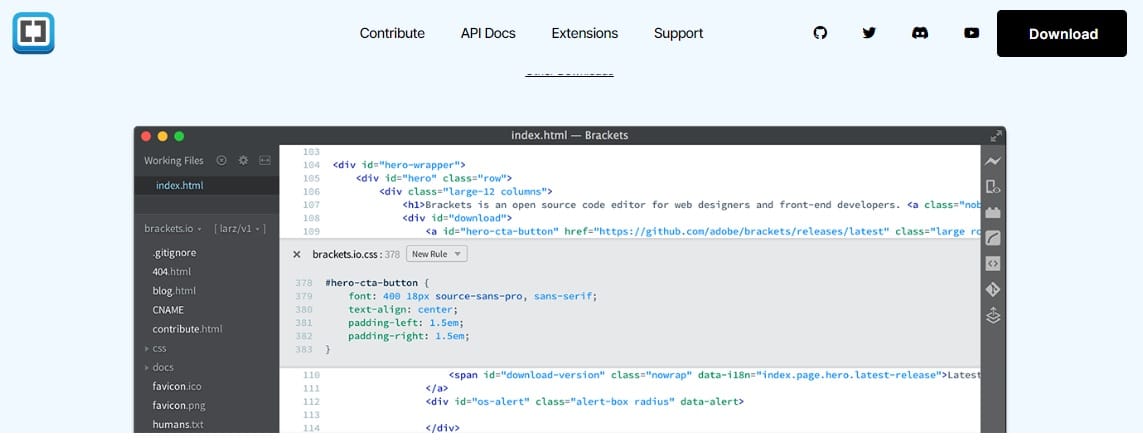Open the larz/v1 branch dropdown
Viewport: 1143px width, 442px height.
[240, 229]
